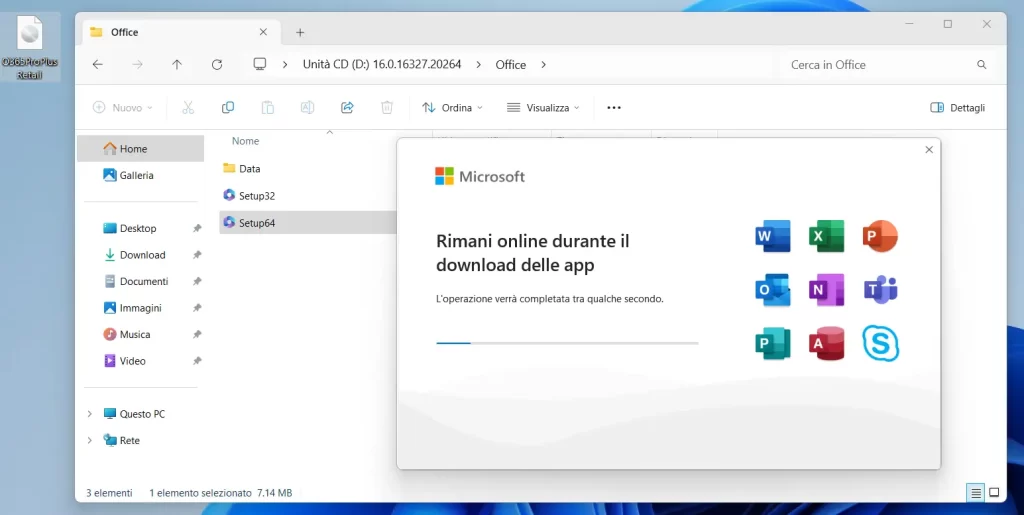Open the Ordina sort dropdown
The image size is (1024, 515).
(453, 108)
